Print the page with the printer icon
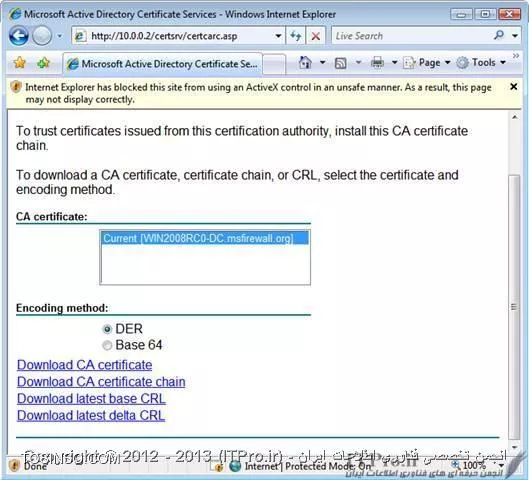The width and height of the screenshot is (529, 480). tap(377, 63)
